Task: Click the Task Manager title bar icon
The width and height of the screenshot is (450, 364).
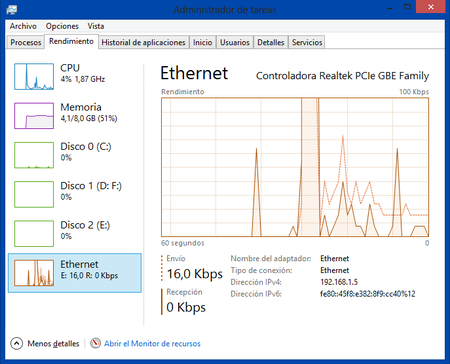Action: pos(12,9)
